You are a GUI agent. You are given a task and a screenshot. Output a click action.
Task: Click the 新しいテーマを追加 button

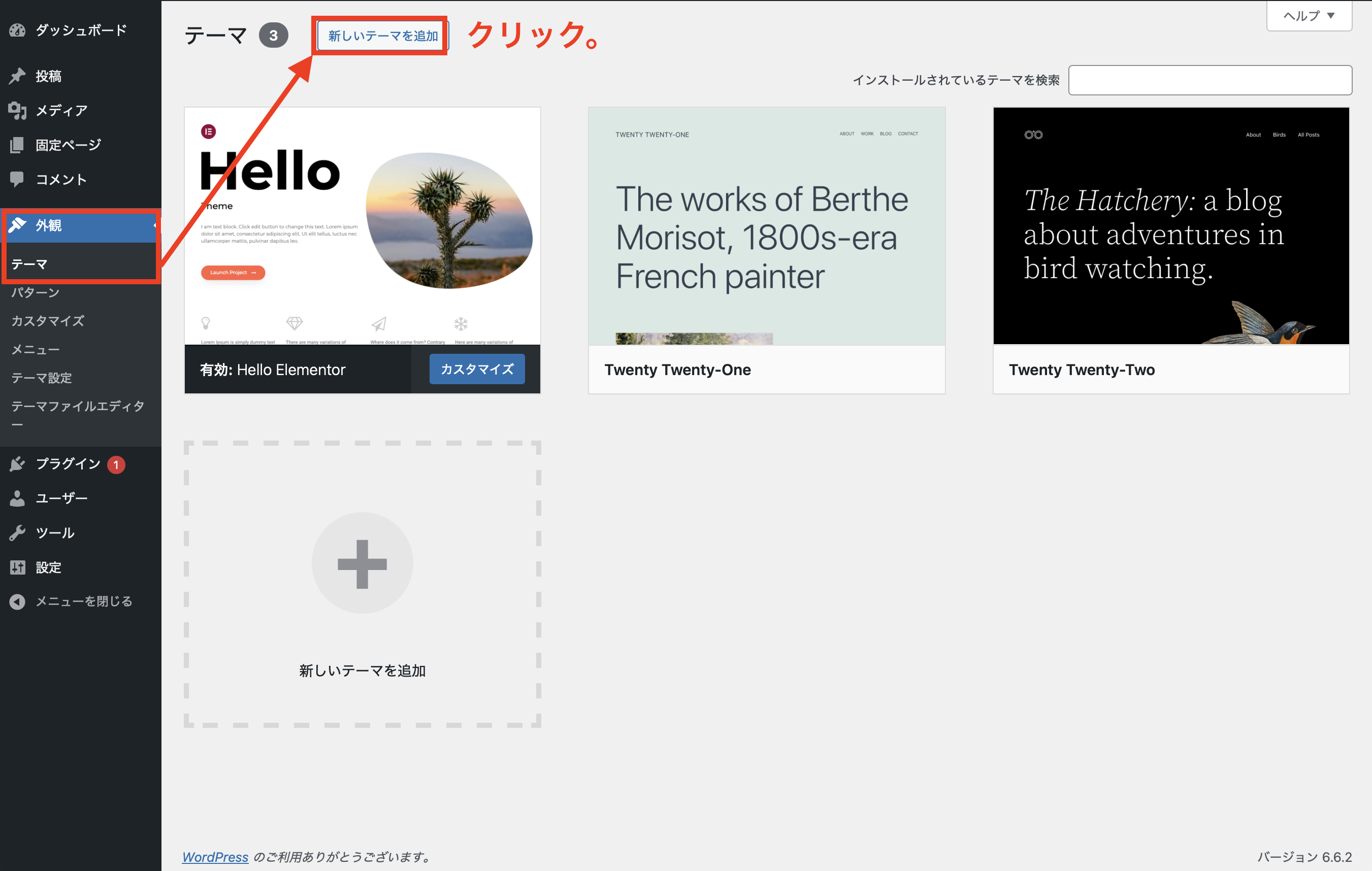(381, 35)
